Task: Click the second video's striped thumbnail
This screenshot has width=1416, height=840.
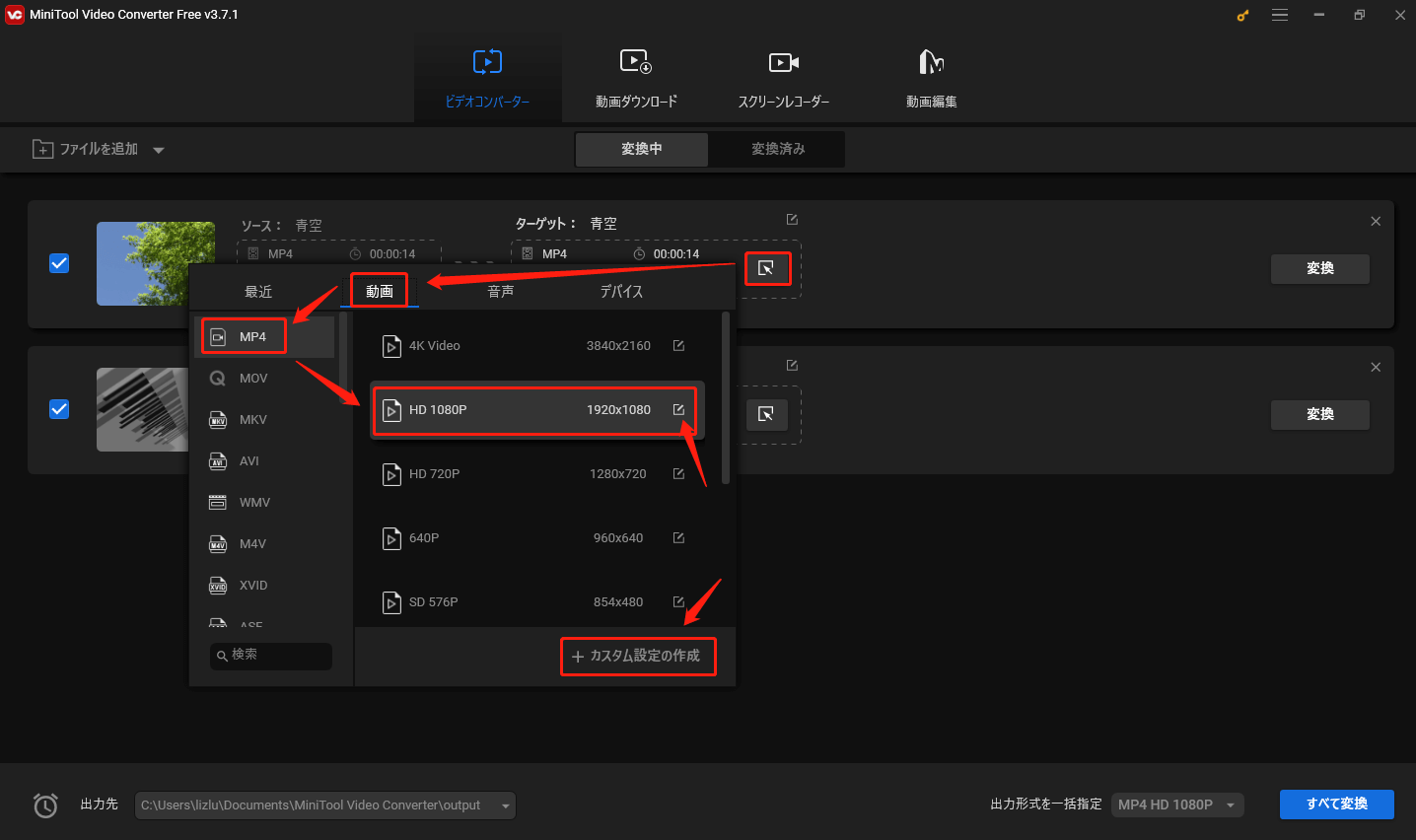Action: pos(142,409)
